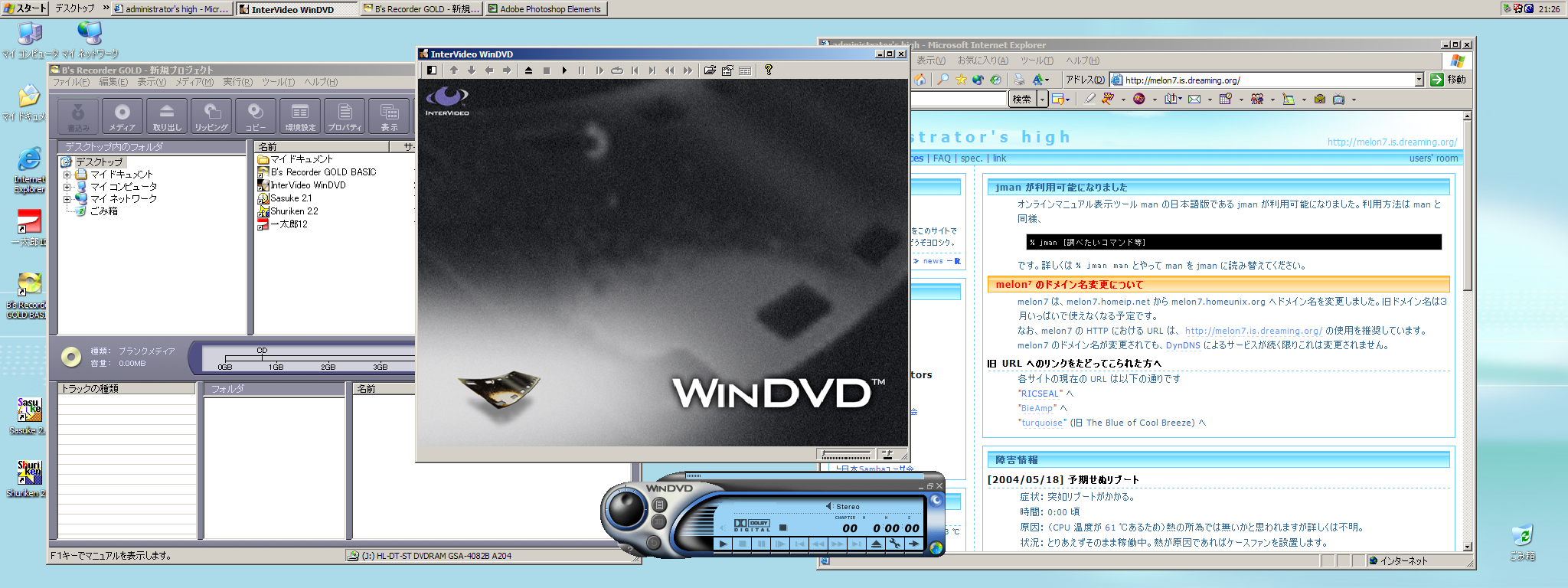Click the メディア button in B's Recorder toolbar
The height and width of the screenshot is (588, 1568).
tap(122, 116)
